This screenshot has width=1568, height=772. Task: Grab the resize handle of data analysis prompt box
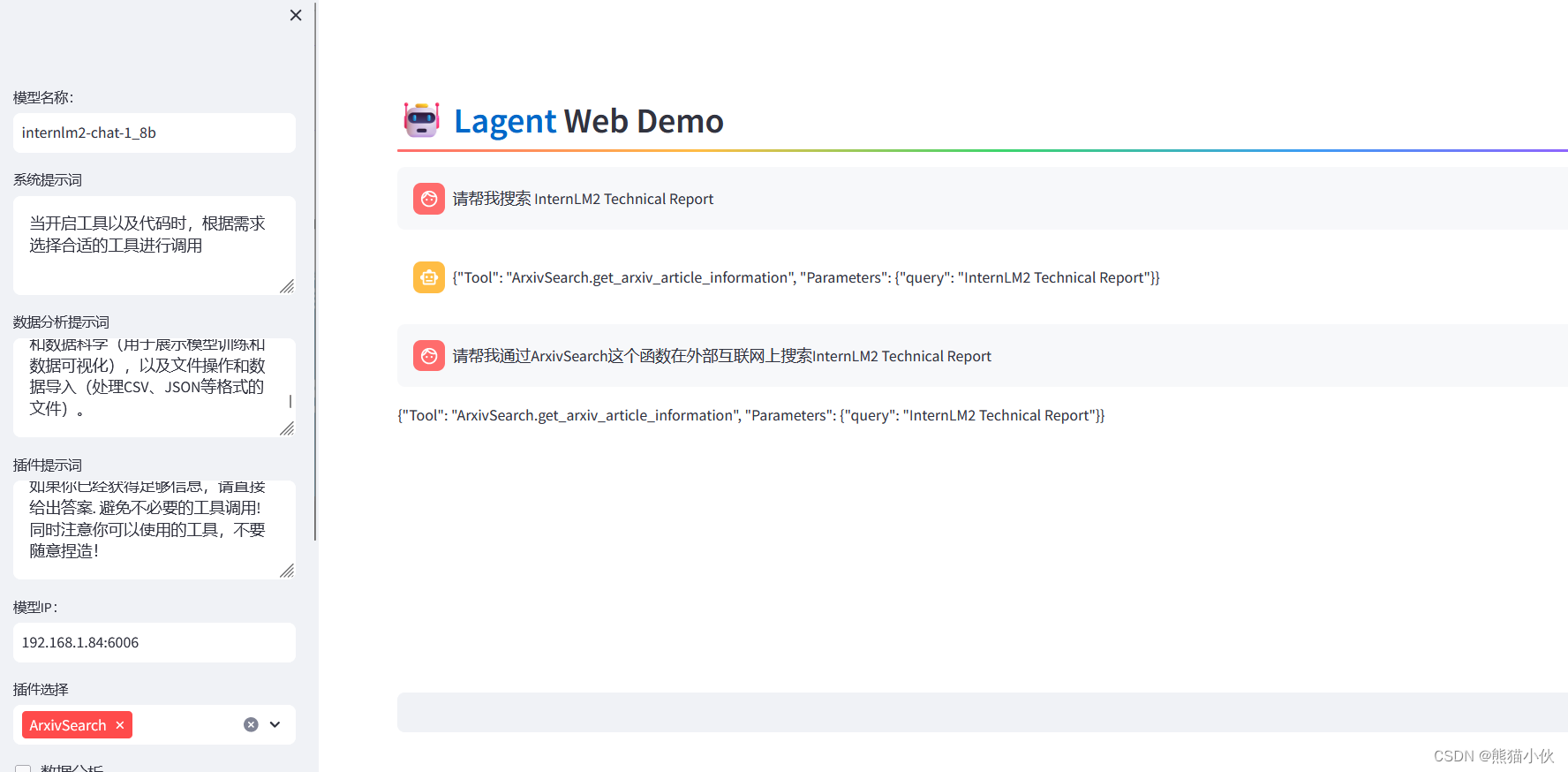[x=287, y=428]
